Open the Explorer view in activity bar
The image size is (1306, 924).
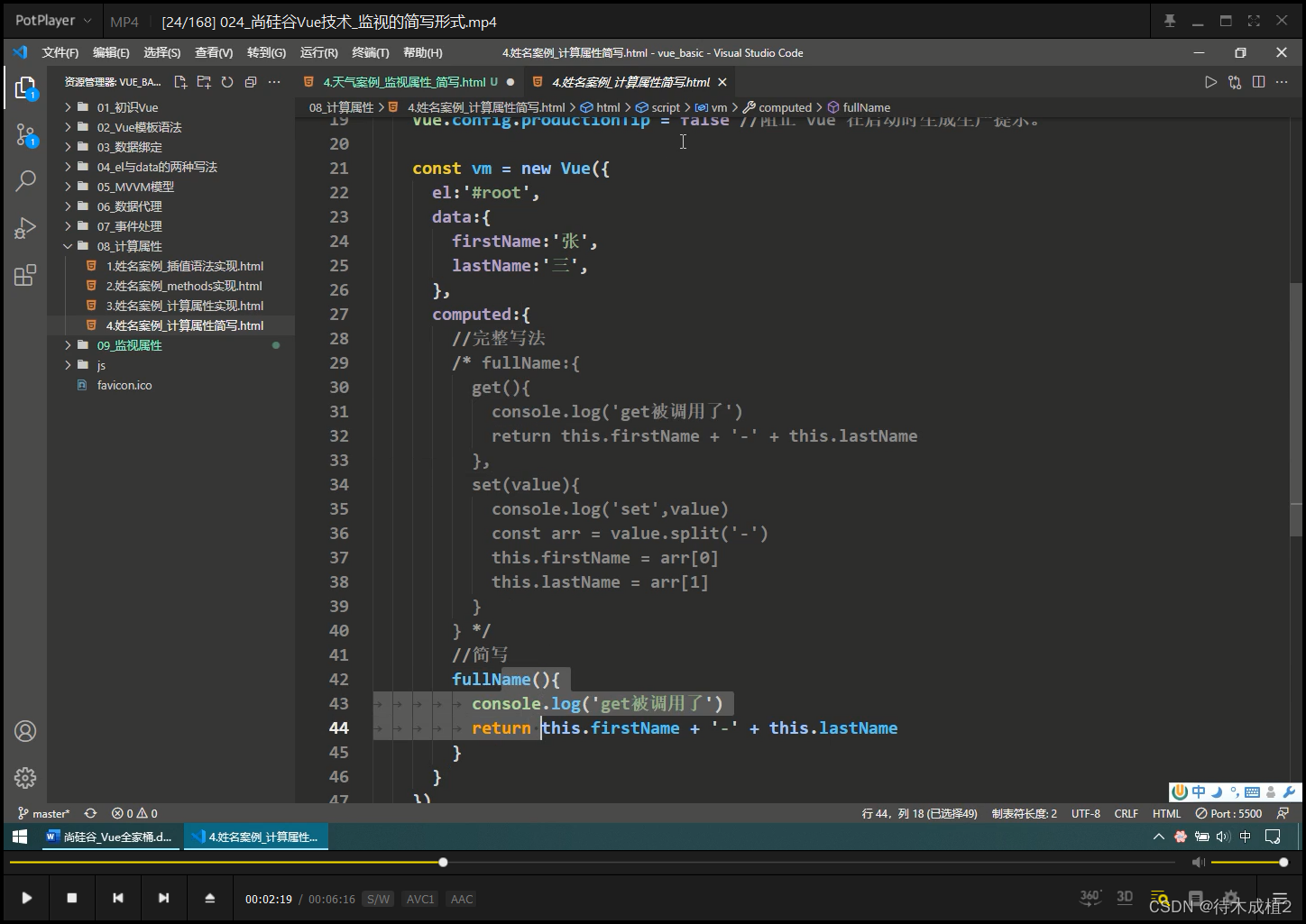point(25,87)
